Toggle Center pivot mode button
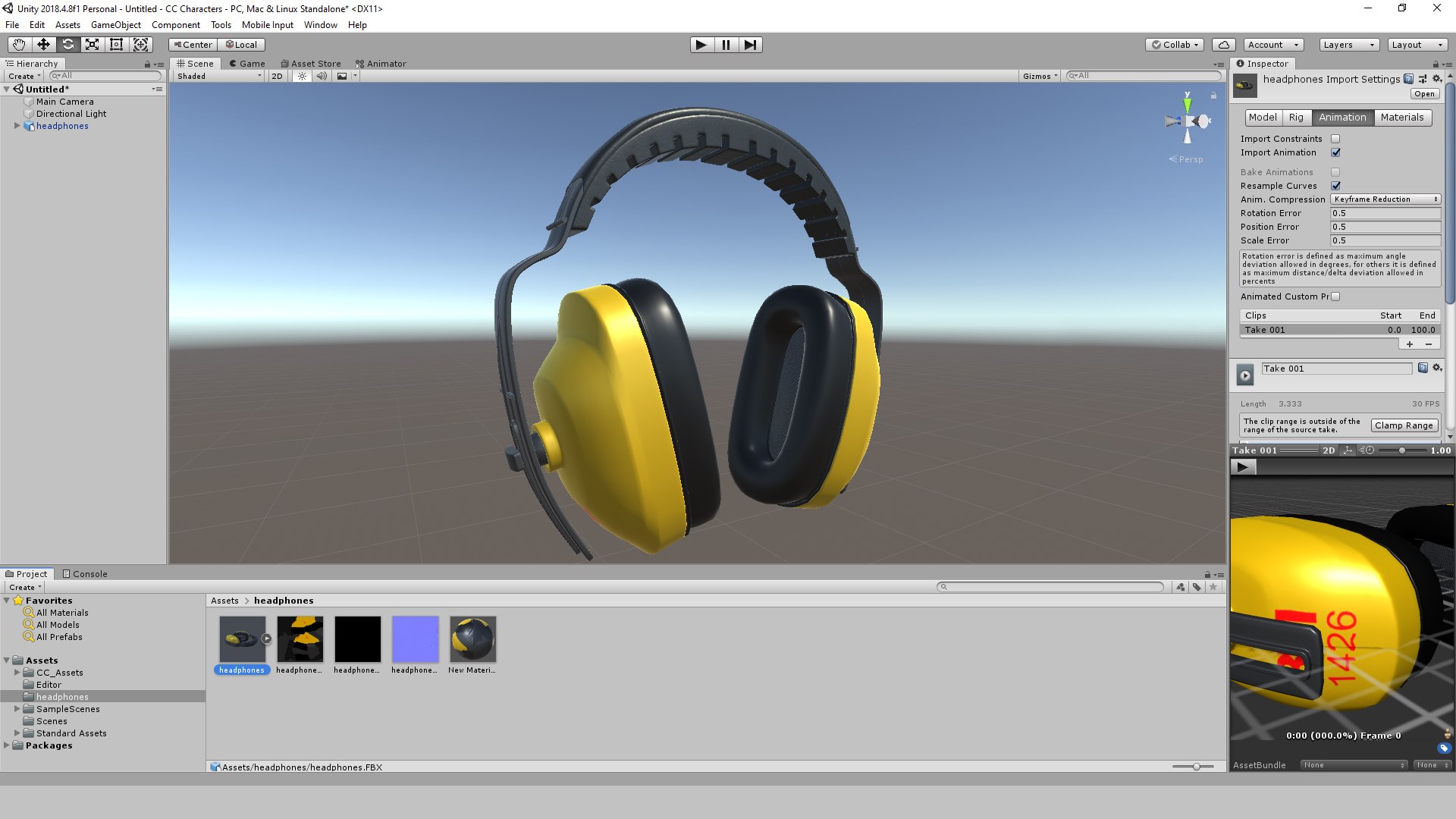The height and width of the screenshot is (819, 1456). point(193,45)
